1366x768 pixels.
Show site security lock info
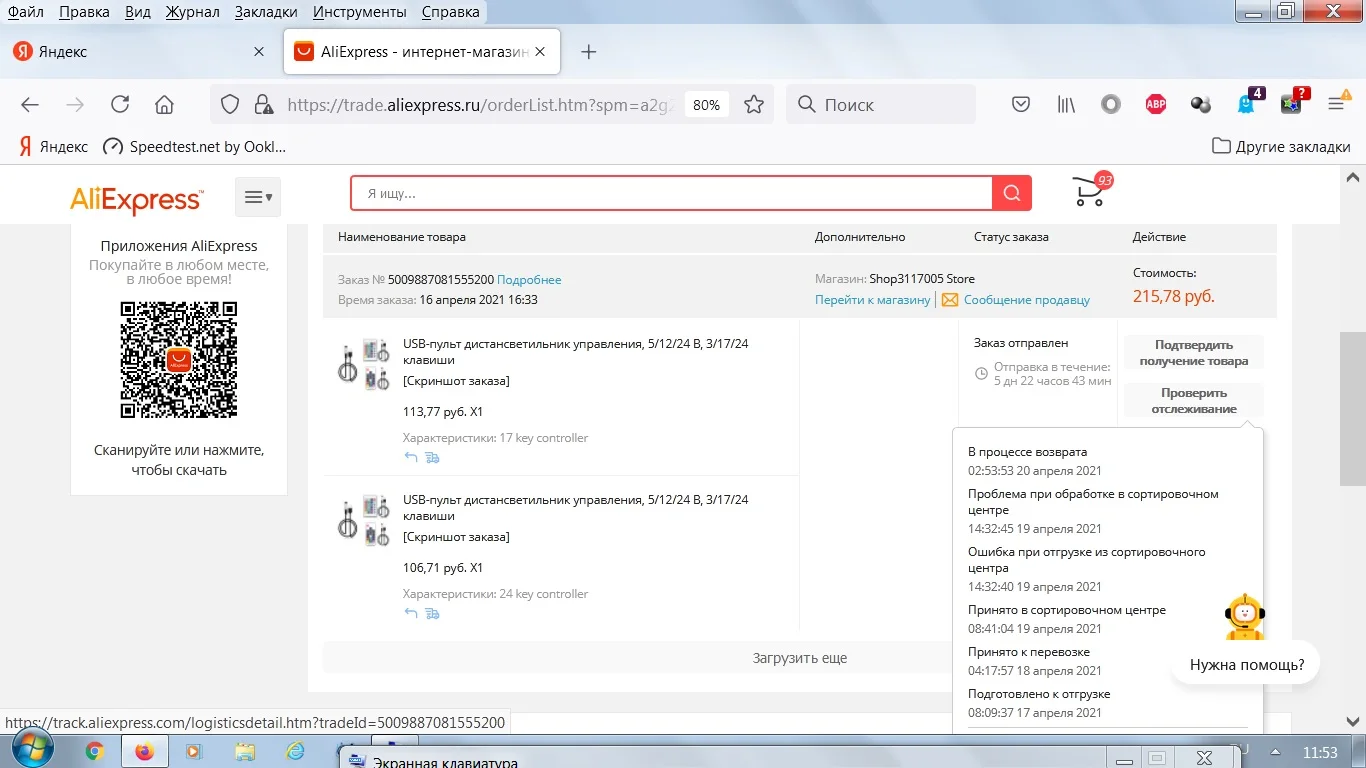click(x=263, y=104)
